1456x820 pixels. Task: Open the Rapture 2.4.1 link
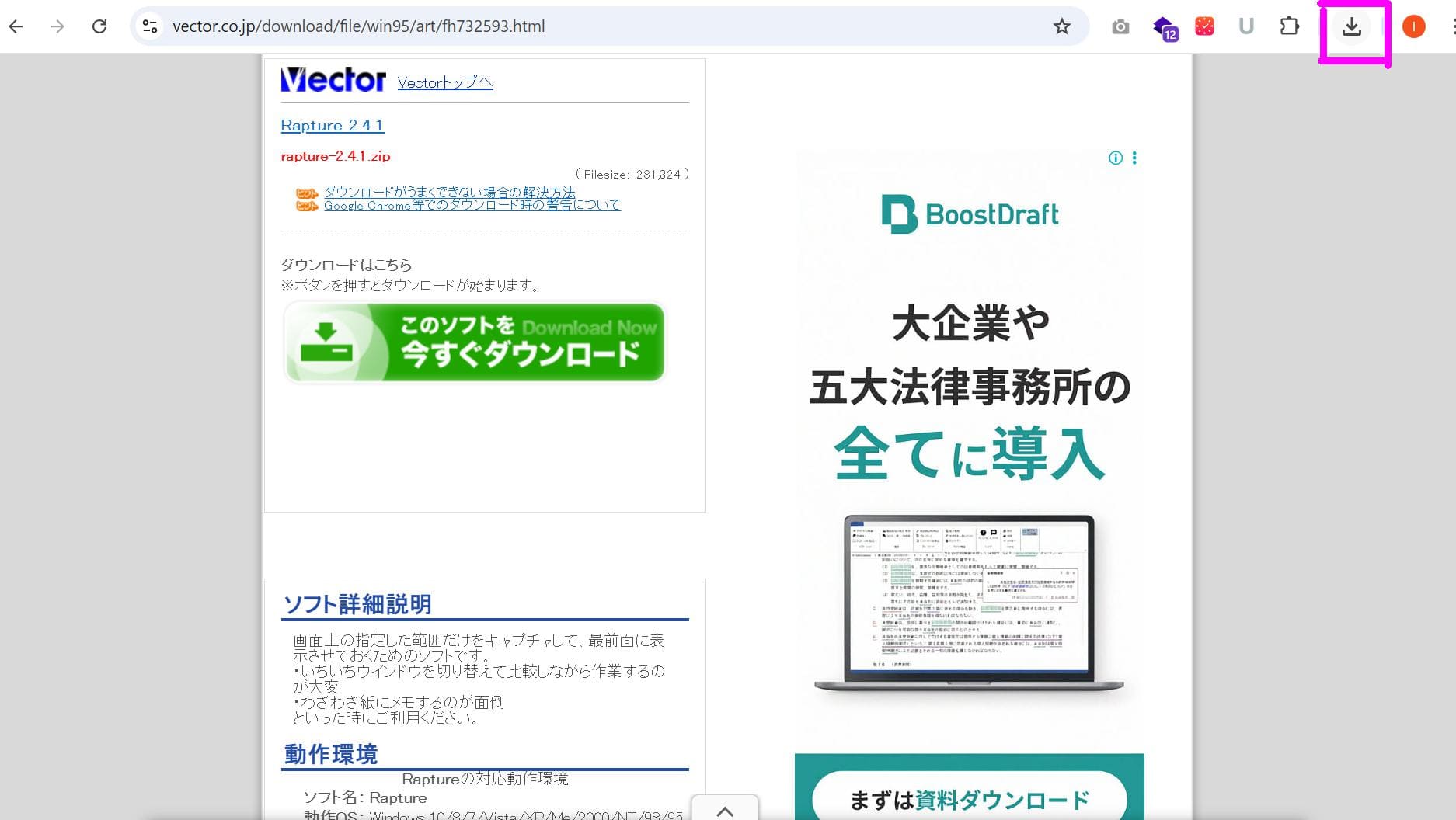[333, 126]
